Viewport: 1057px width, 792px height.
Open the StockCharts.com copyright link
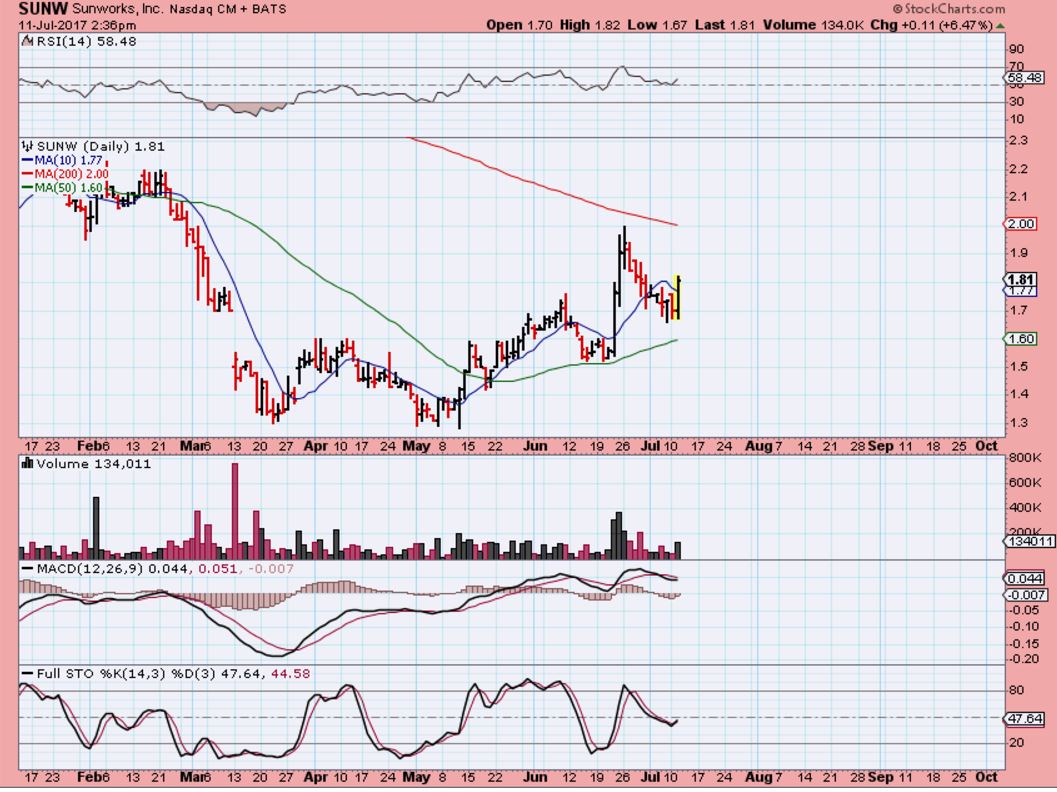pyautogui.click(x=948, y=9)
